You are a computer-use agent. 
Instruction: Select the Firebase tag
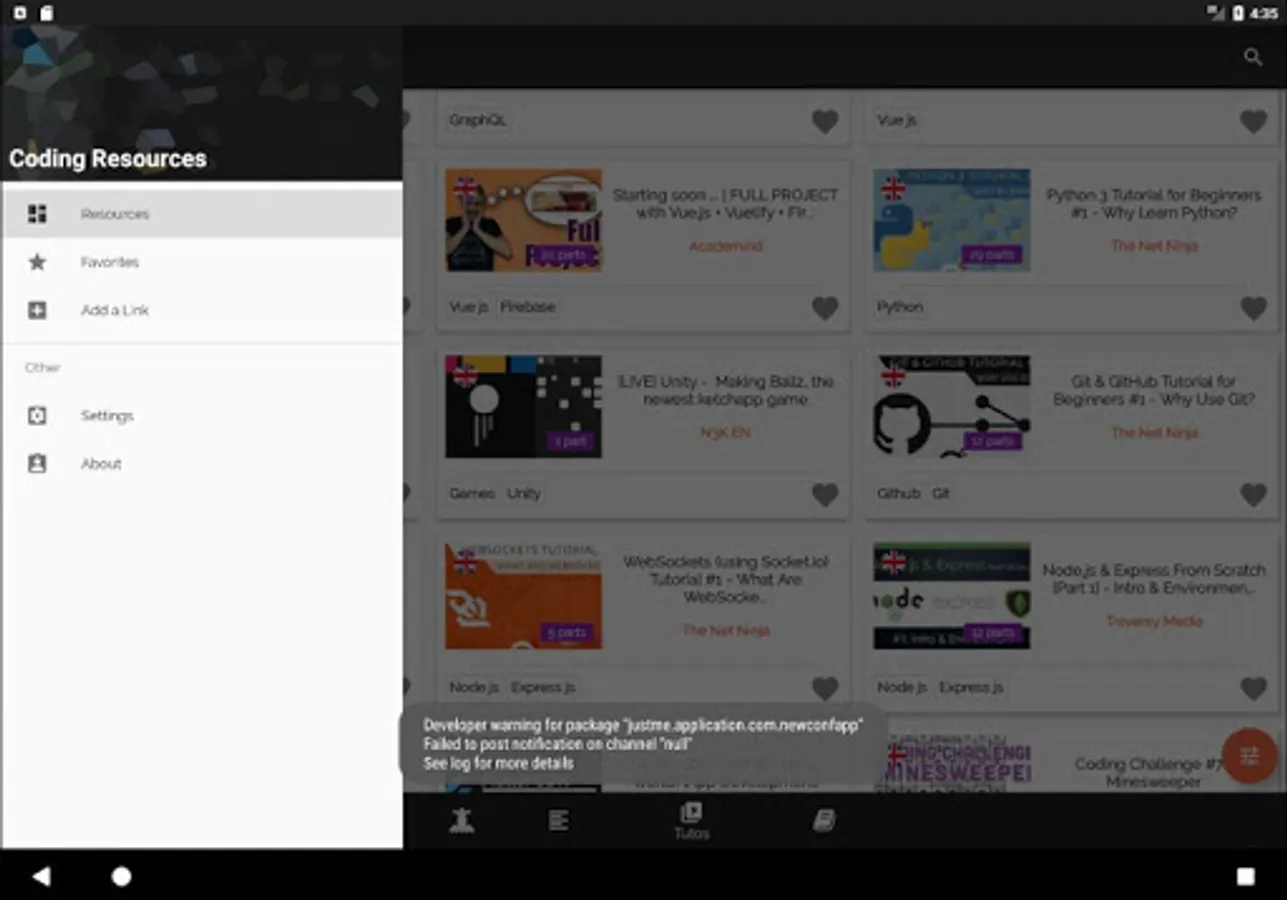[528, 307]
